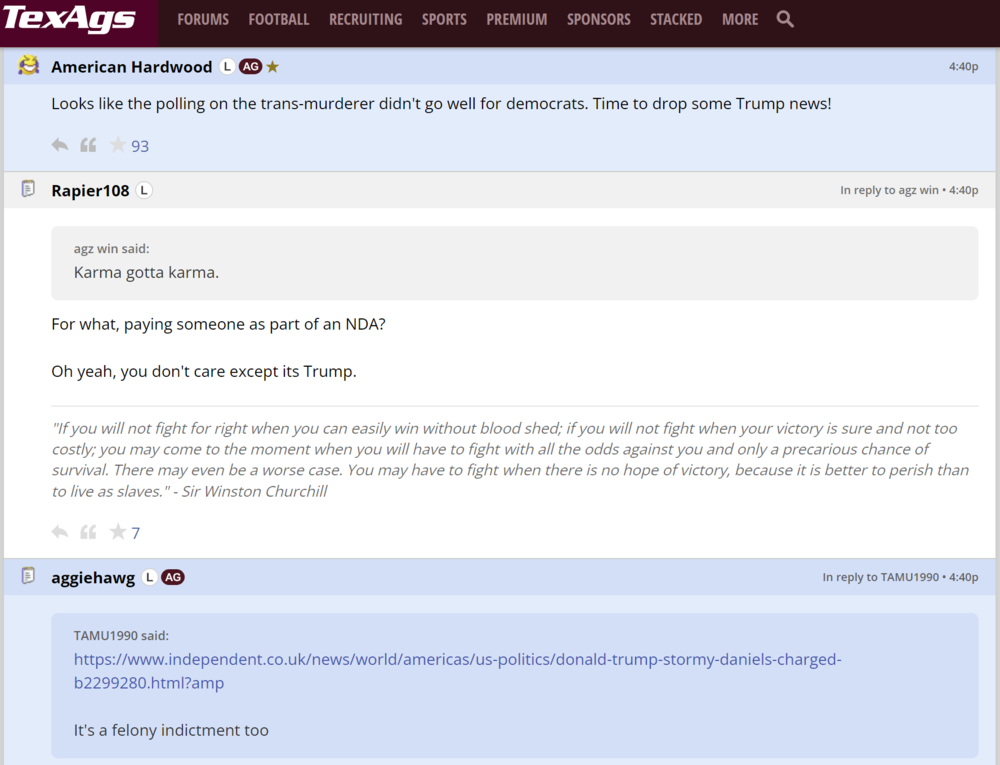1000x765 pixels.
Task: Click AG badge next to aggiehawg
Action: tap(173, 577)
